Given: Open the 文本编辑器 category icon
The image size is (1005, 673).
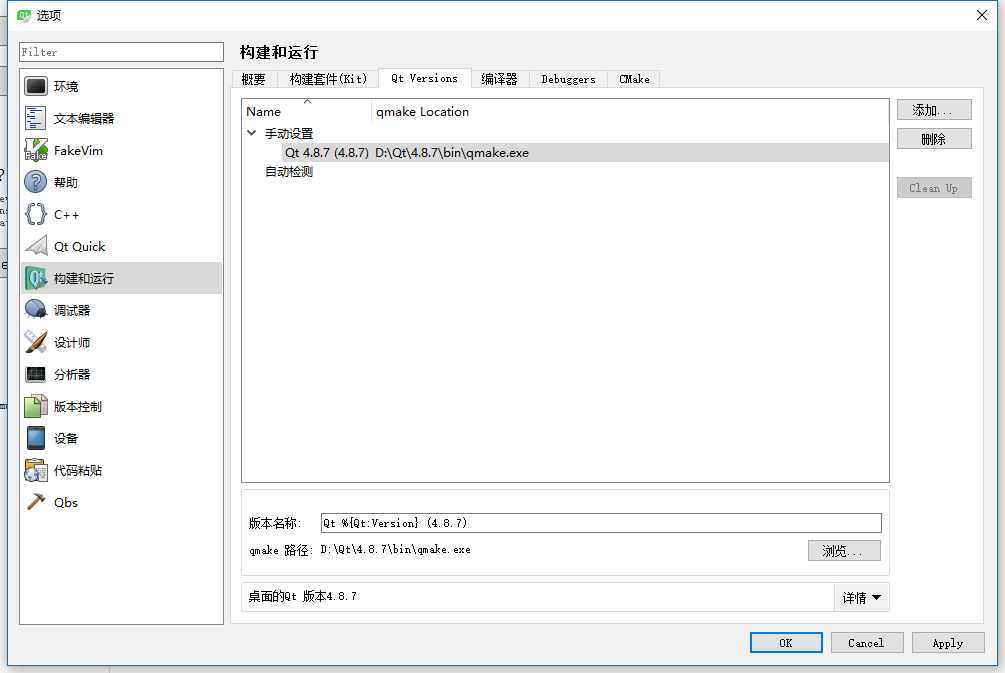Looking at the screenshot, I should (36, 118).
